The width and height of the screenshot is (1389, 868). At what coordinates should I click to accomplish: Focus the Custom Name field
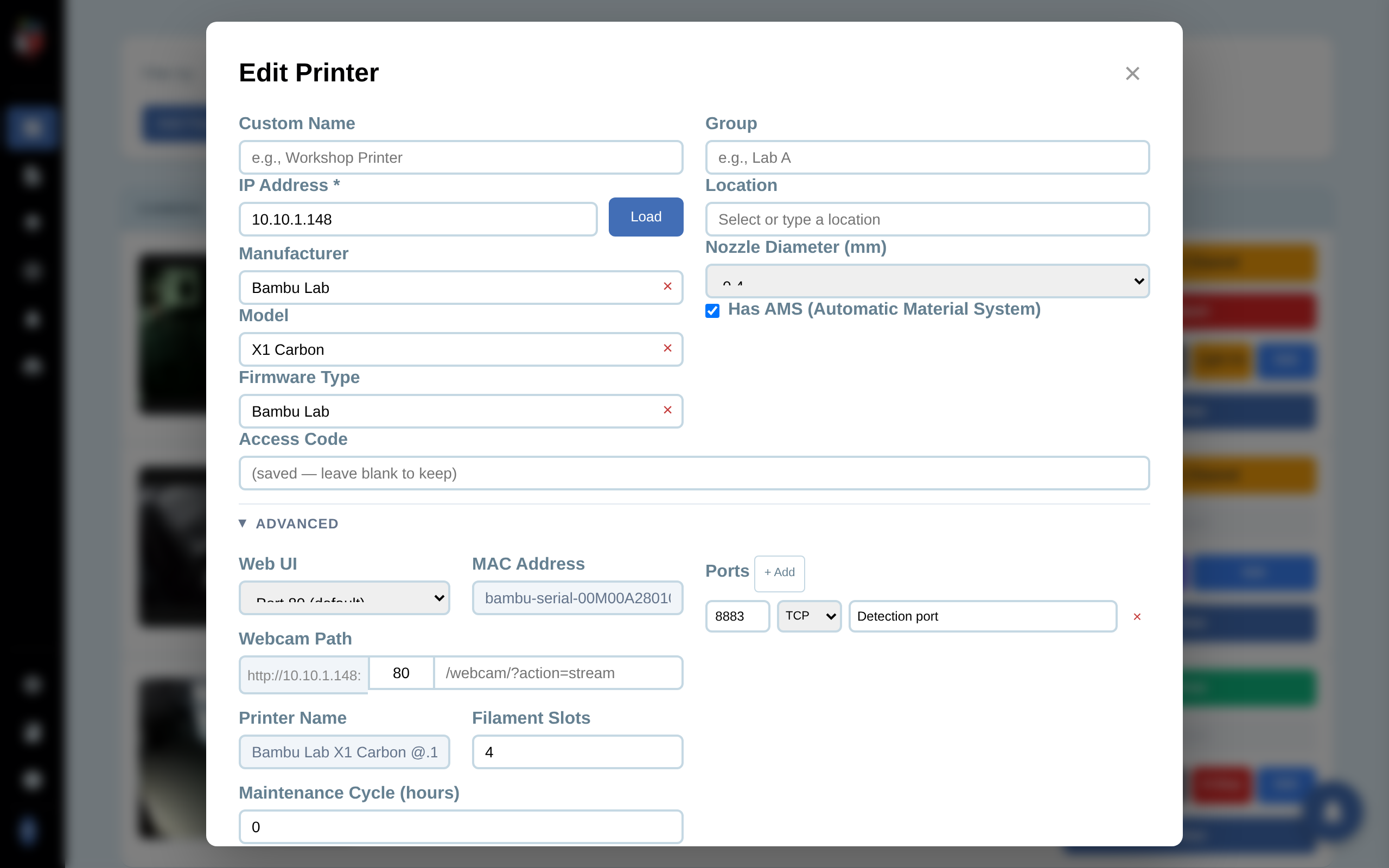click(x=461, y=157)
